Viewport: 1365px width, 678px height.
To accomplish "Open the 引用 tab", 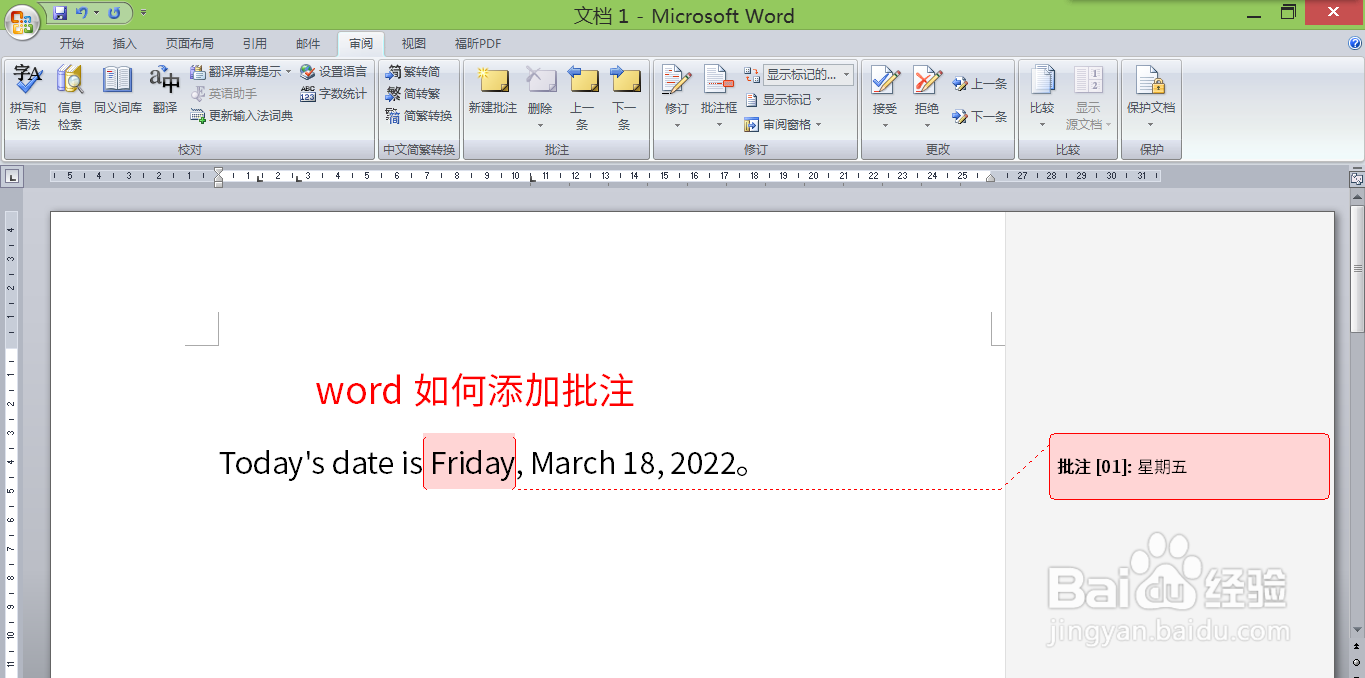I will coord(255,44).
